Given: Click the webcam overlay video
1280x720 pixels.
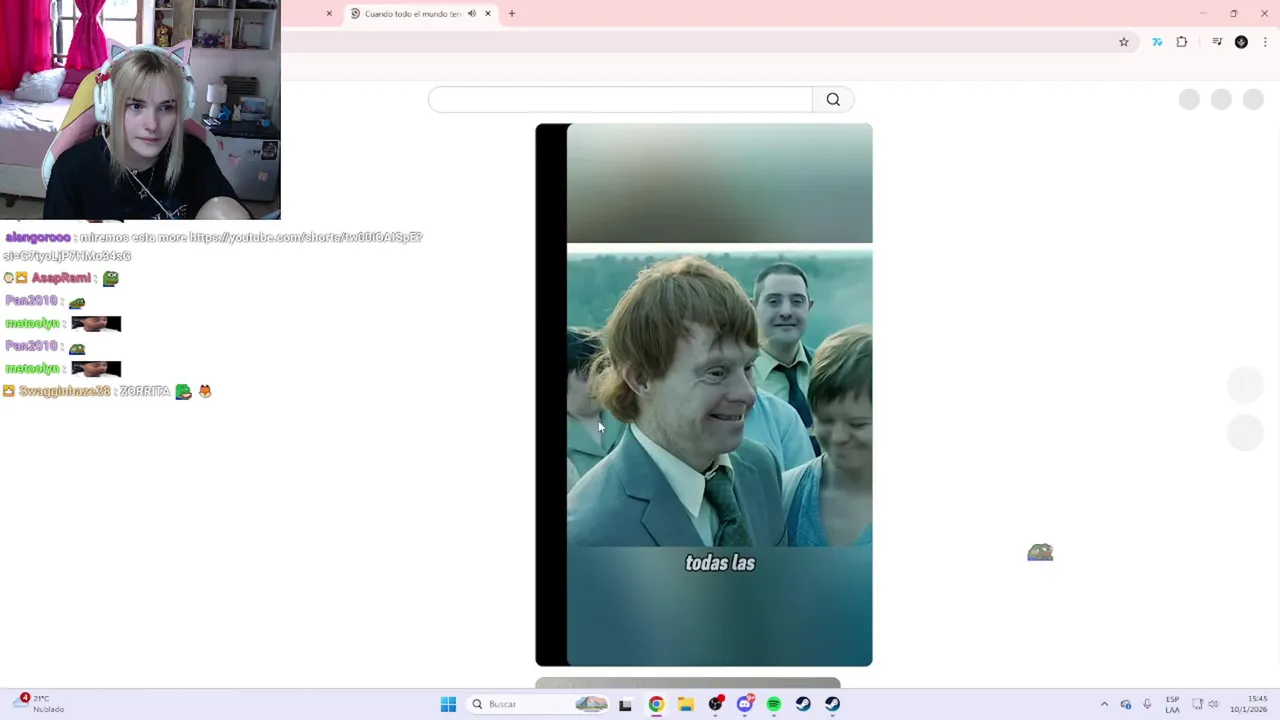Looking at the screenshot, I should [x=140, y=110].
